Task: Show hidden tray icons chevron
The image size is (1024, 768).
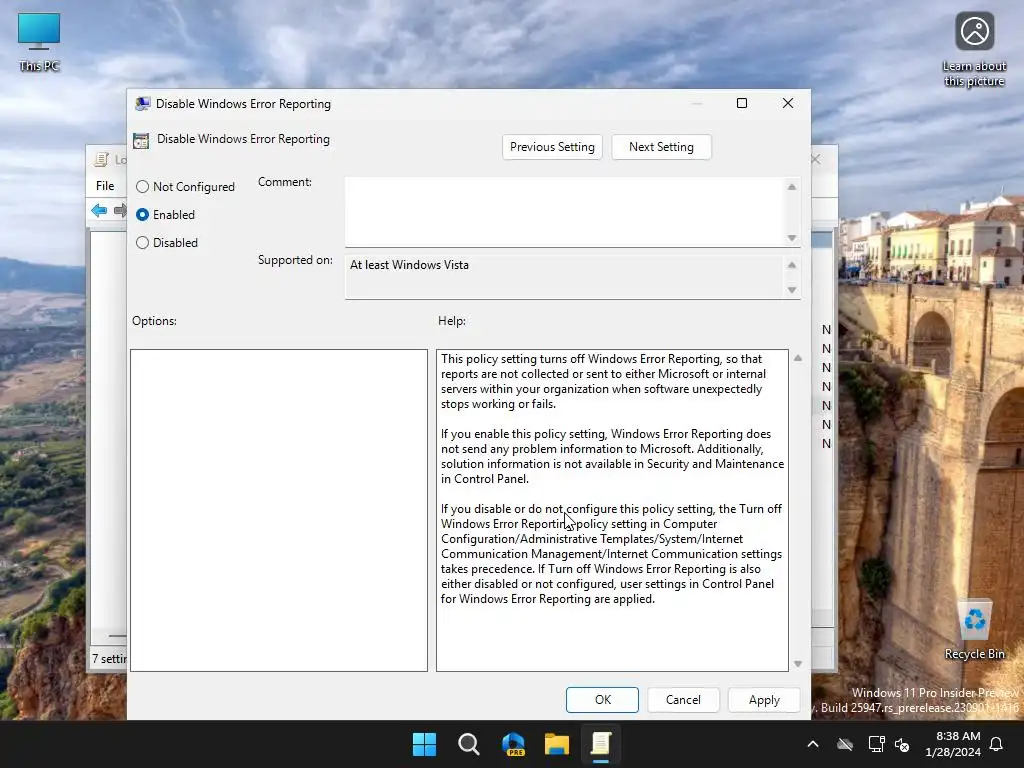Action: [813, 744]
